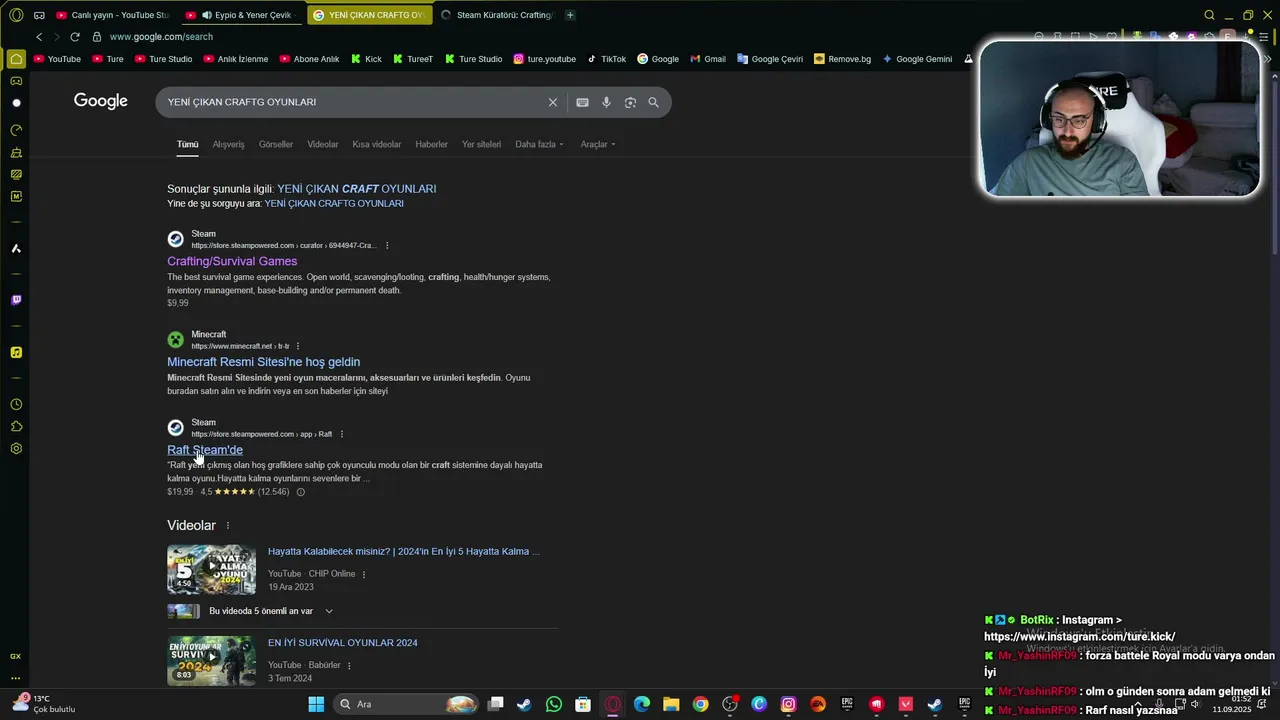Switch to Steam Küratörü tab
Screen dimensions: 1280x720
coord(497,15)
